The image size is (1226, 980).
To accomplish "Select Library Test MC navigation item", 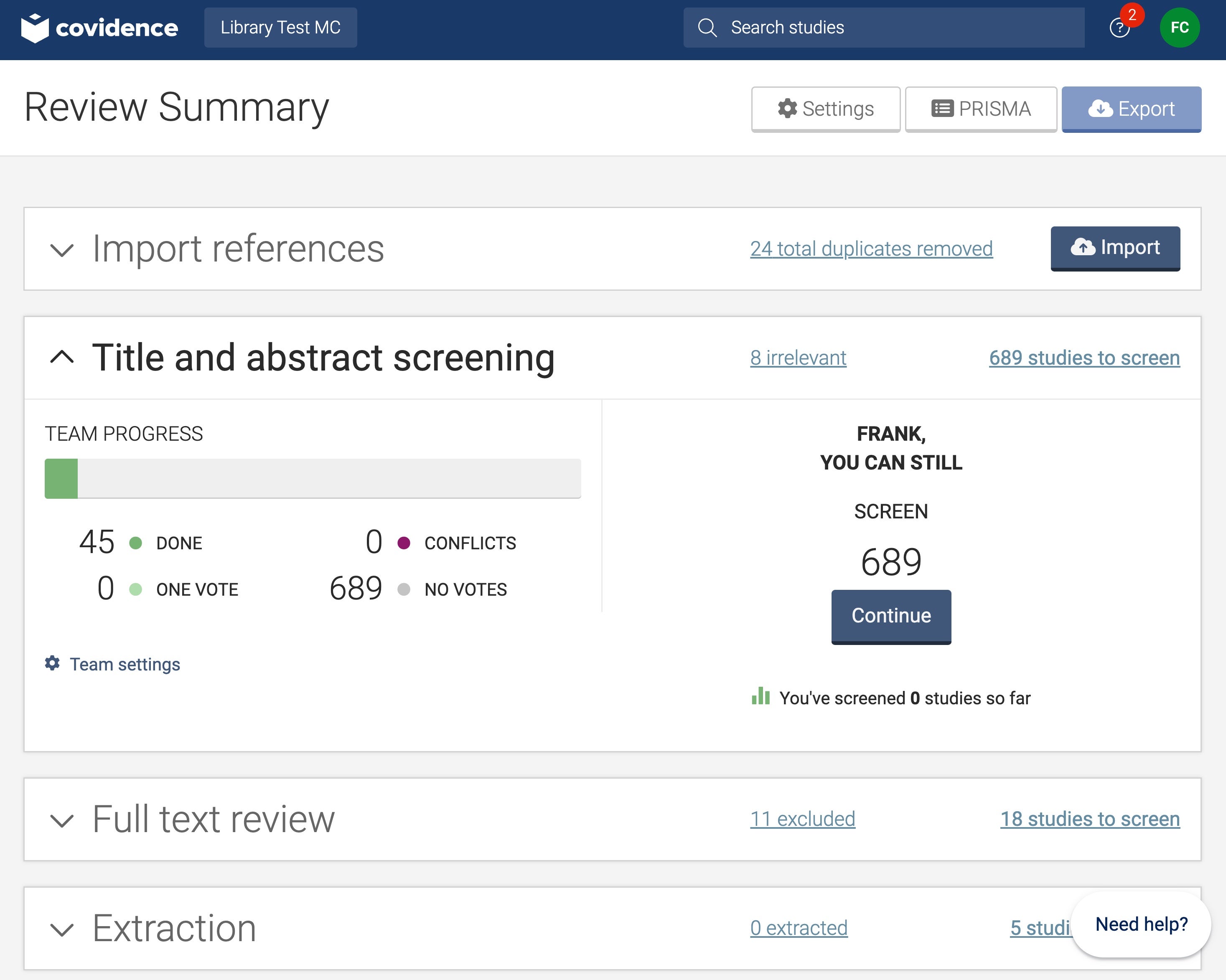I will pyautogui.click(x=280, y=27).
